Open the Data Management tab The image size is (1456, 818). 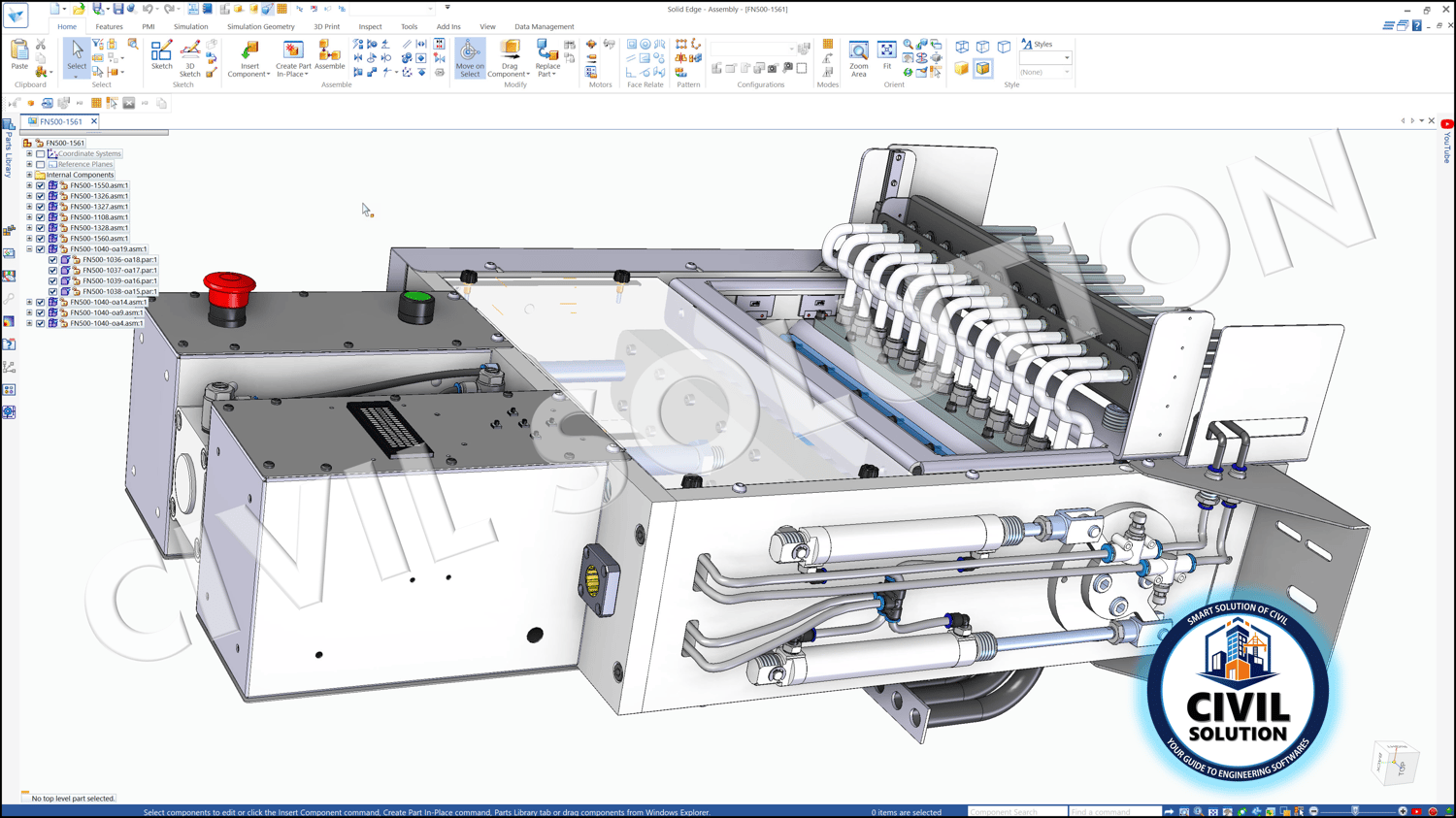544,27
